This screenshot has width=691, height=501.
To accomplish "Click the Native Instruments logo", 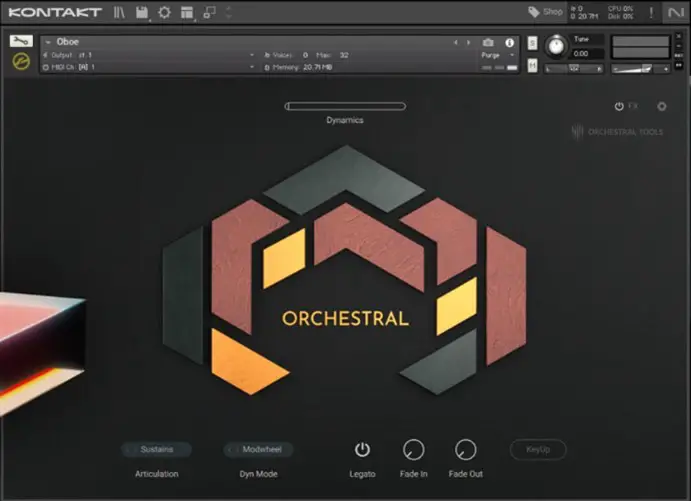I will pyautogui.click(x=675, y=12).
